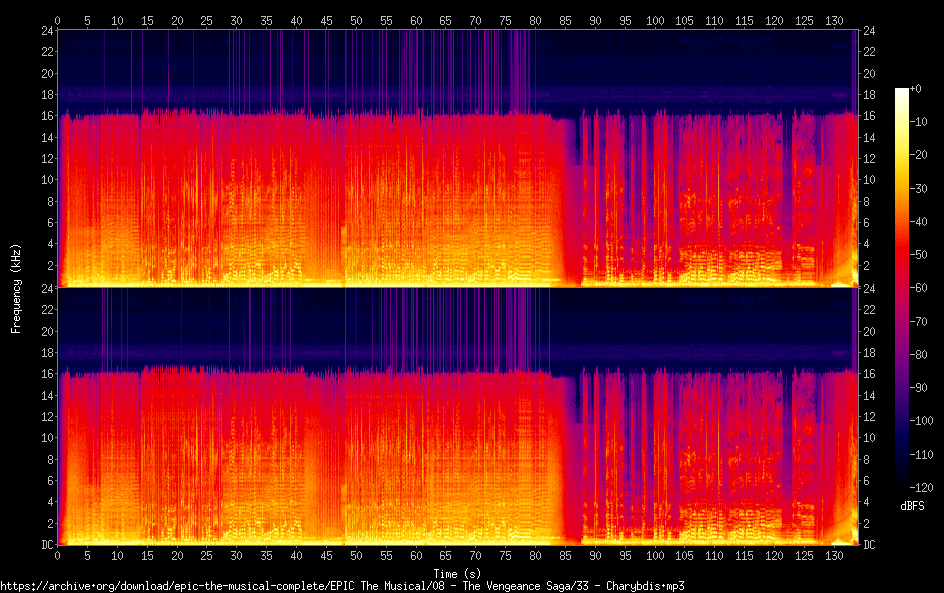Viewport: 944px width, 593px height.
Task: Click the top-right "24" kHz frequency label
Action: [869, 31]
